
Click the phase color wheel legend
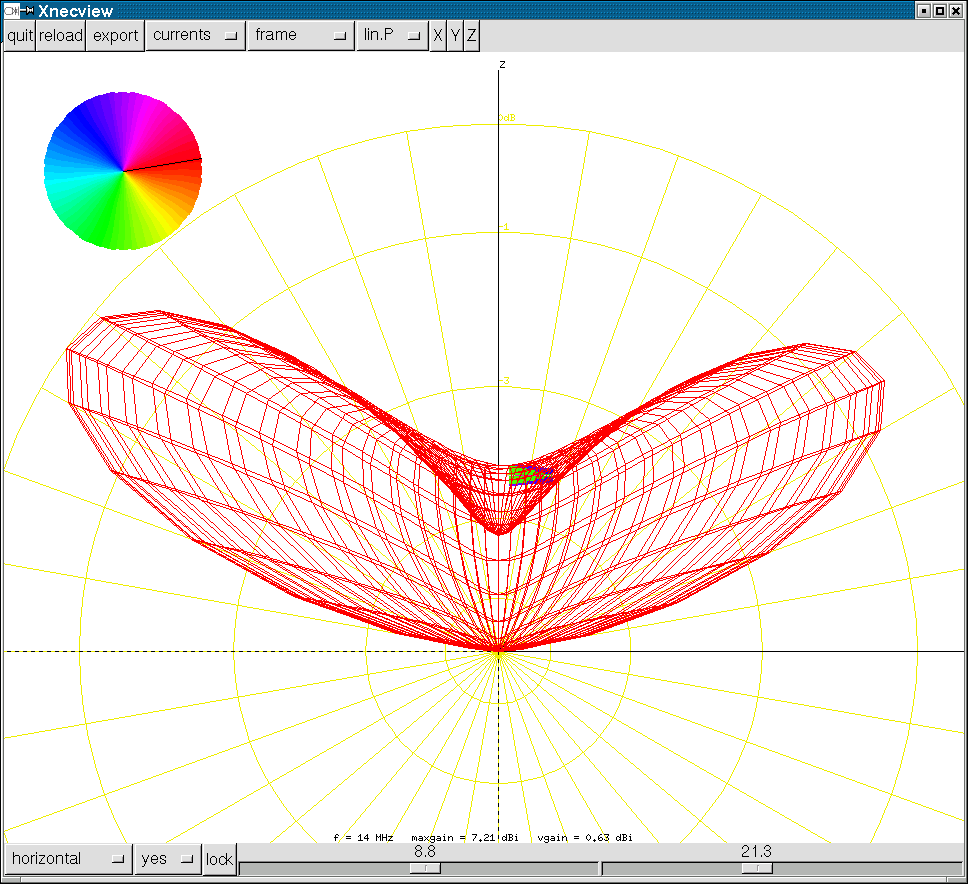(x=123, y=171)
